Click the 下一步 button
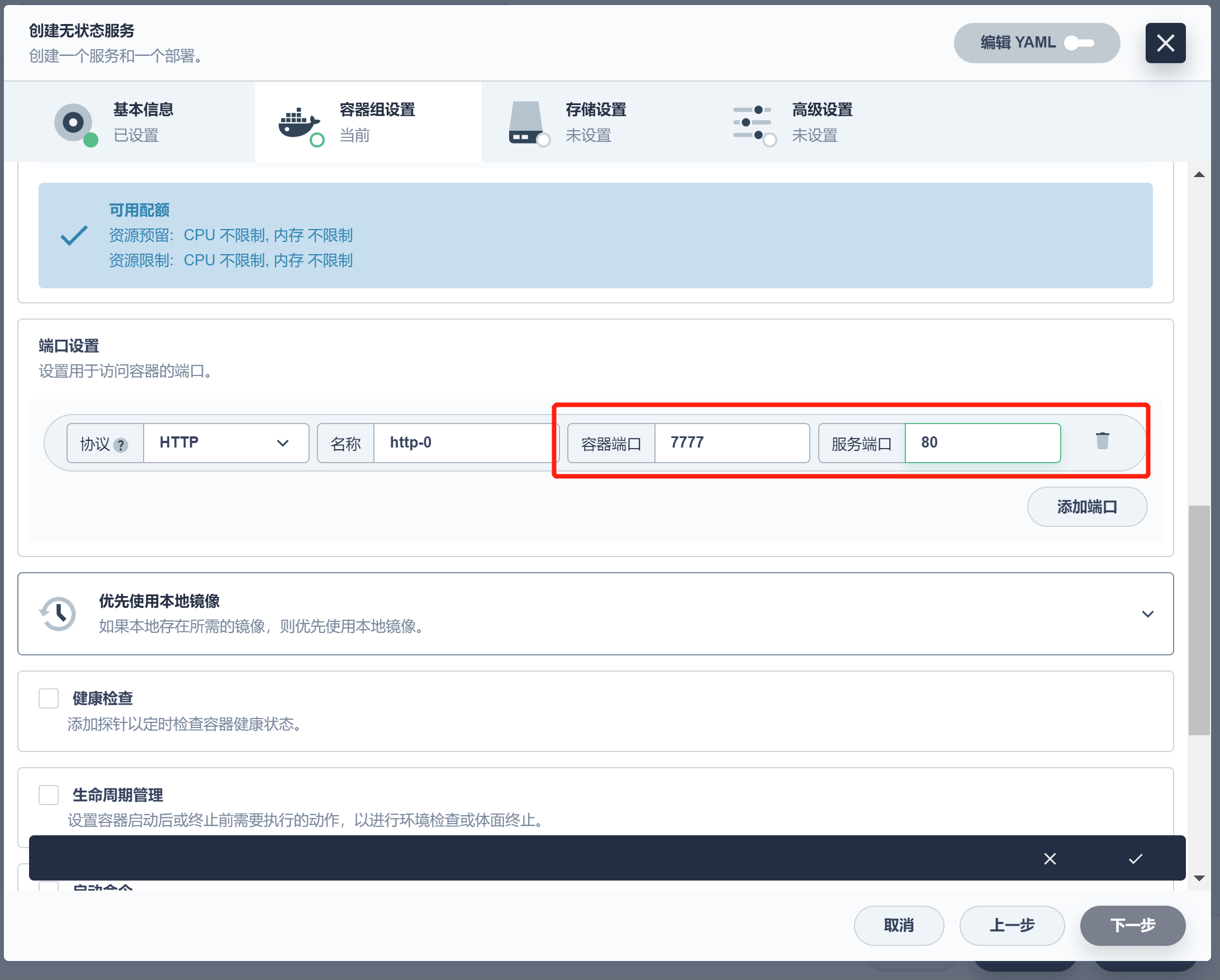 (1132, 925)
